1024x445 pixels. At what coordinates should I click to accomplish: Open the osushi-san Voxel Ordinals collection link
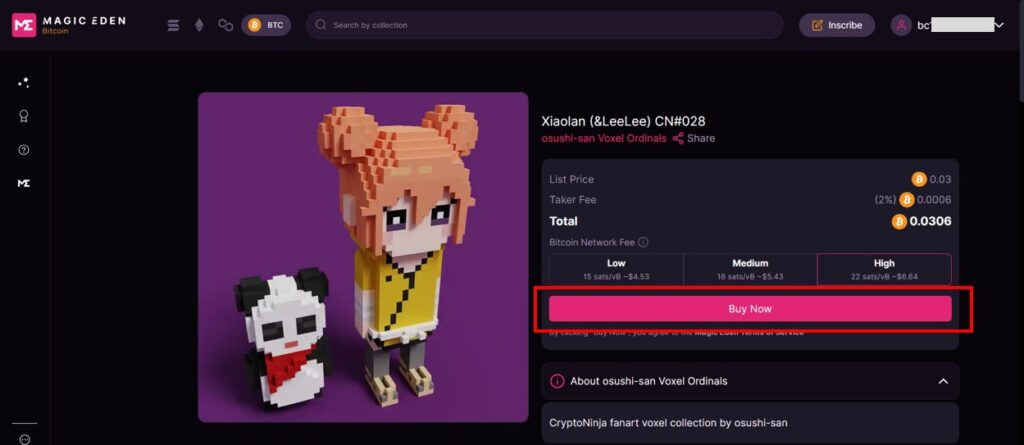[604, 138]
